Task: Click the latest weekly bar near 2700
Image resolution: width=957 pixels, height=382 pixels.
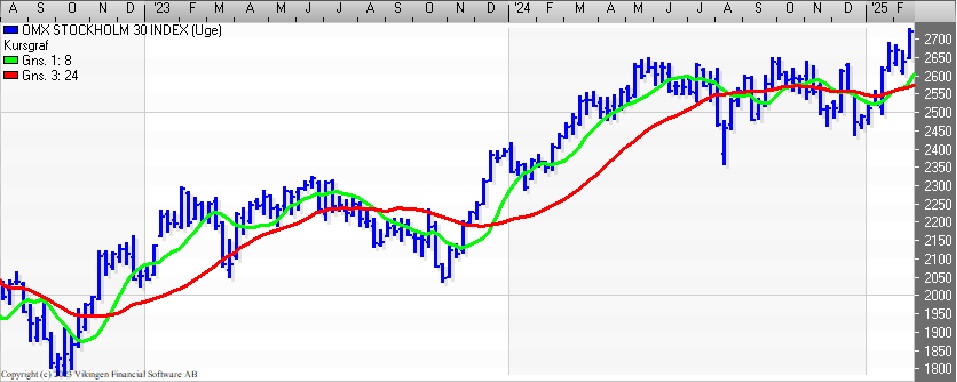Action: pyautogui.click(x=910, y=43)
